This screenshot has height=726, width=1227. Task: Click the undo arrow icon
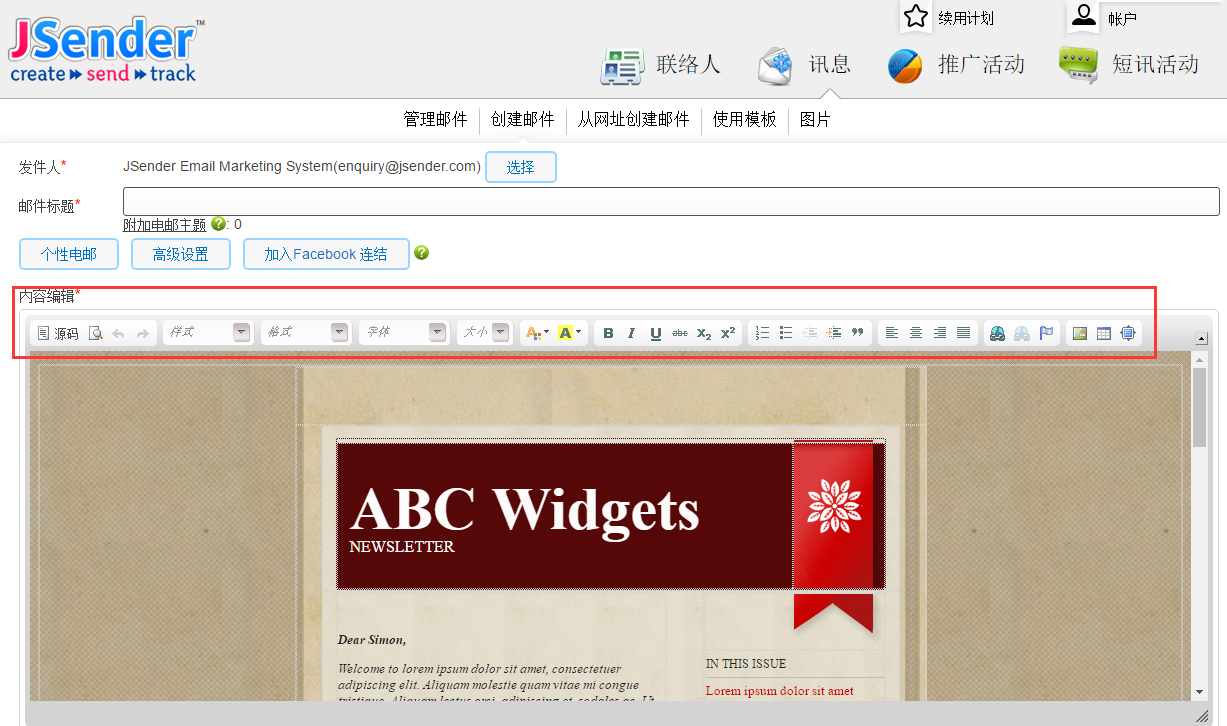pyautogui.click(x=119, y=333)
